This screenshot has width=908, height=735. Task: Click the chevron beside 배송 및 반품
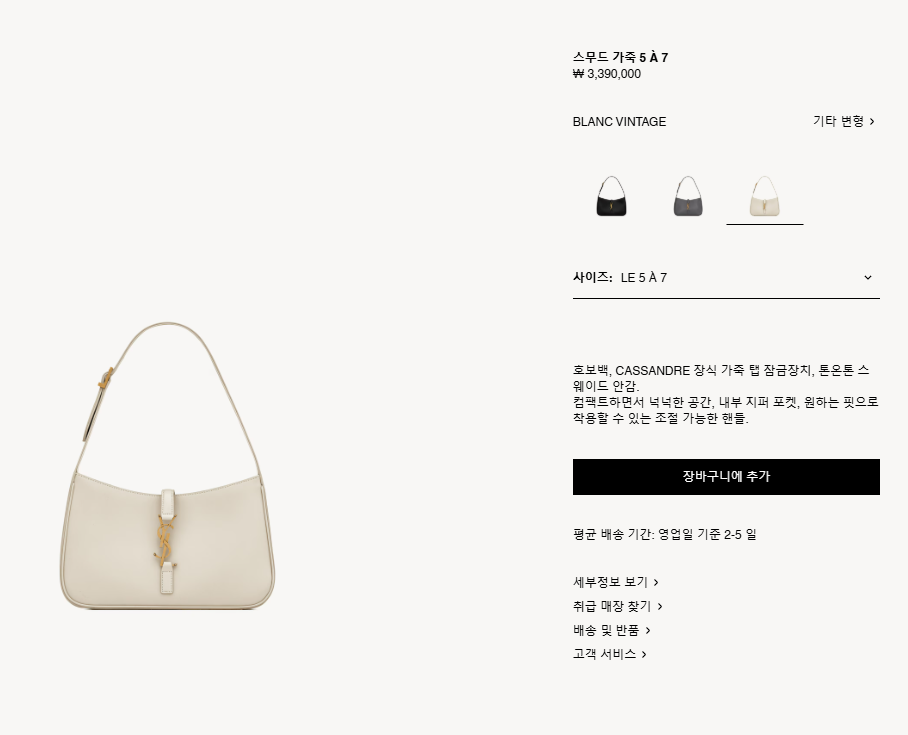[648, 630]
